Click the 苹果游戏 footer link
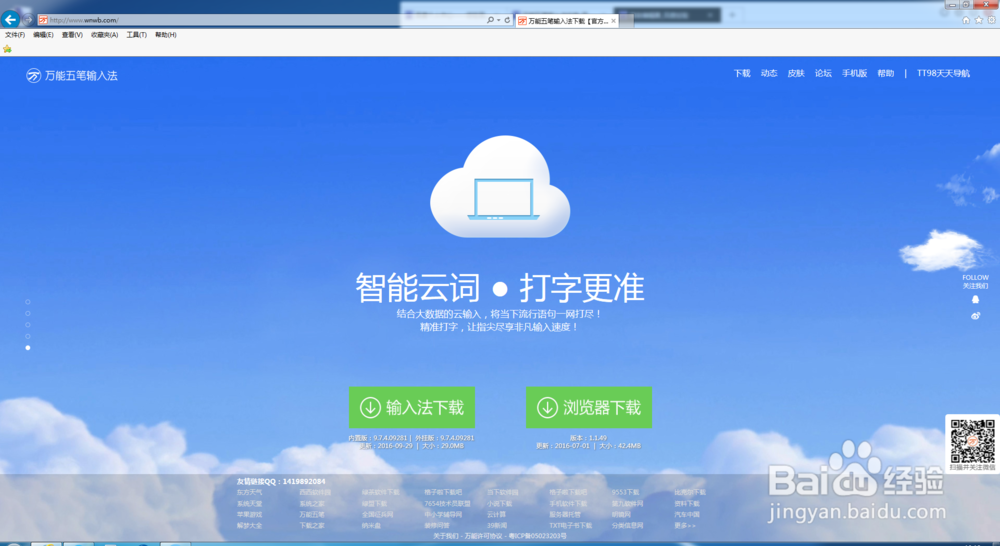The image size is (1000, 546). click(249, 515)
